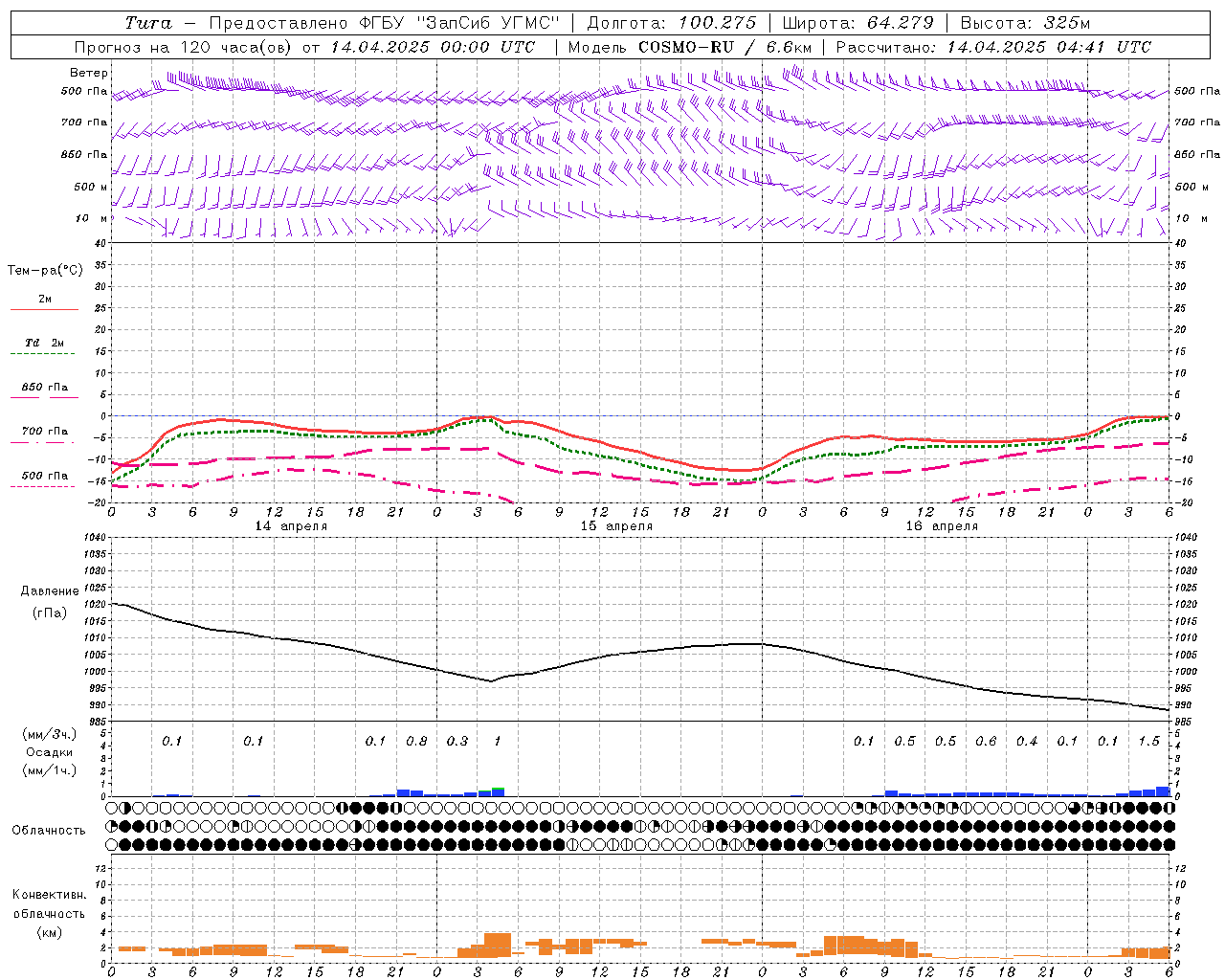Click the "Рассчитано: 14.04.2025 04:41 UTC" text
Viewport: 1225px width, 980px height.
993,47
